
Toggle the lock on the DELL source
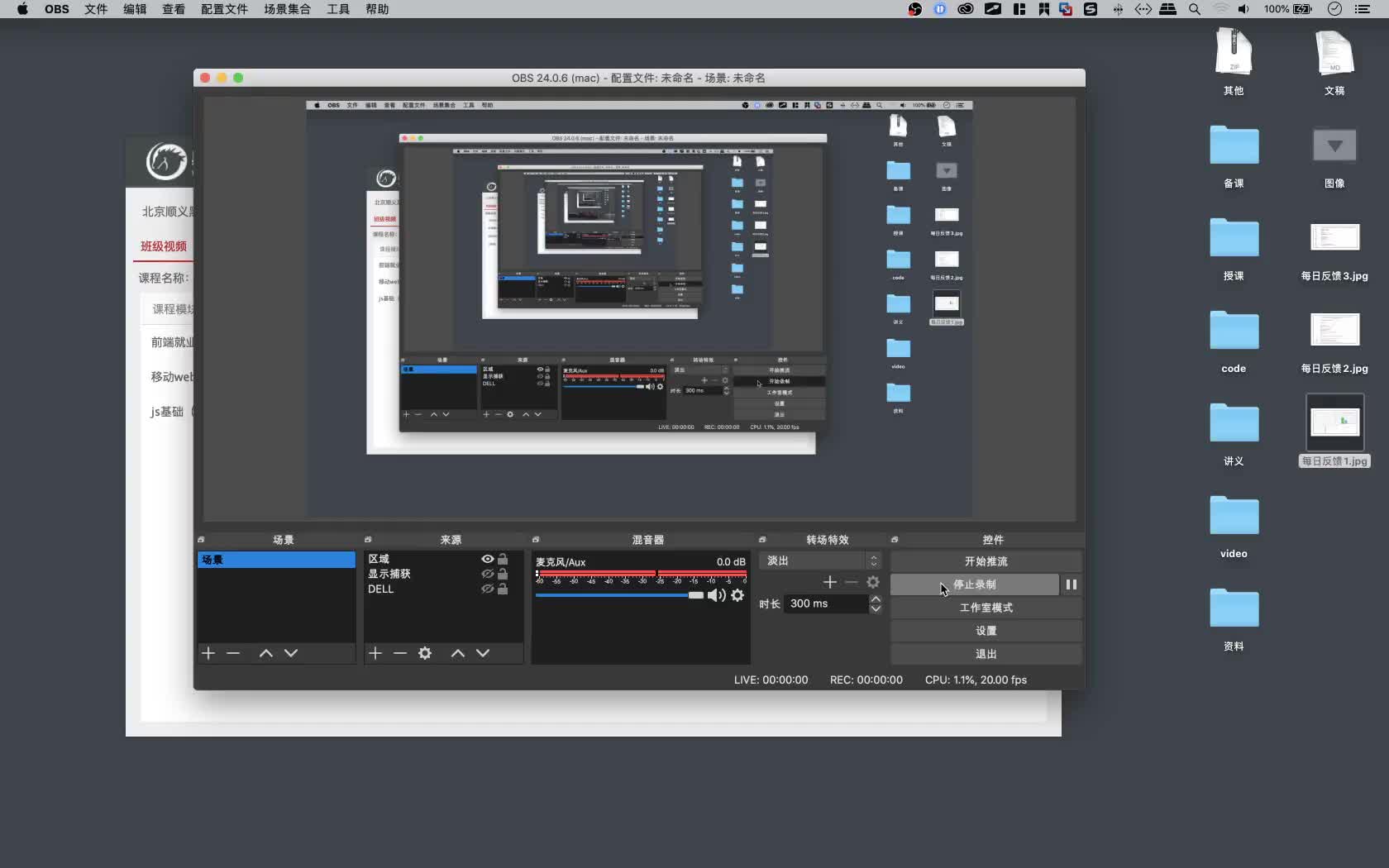click(x=503, y=589)
